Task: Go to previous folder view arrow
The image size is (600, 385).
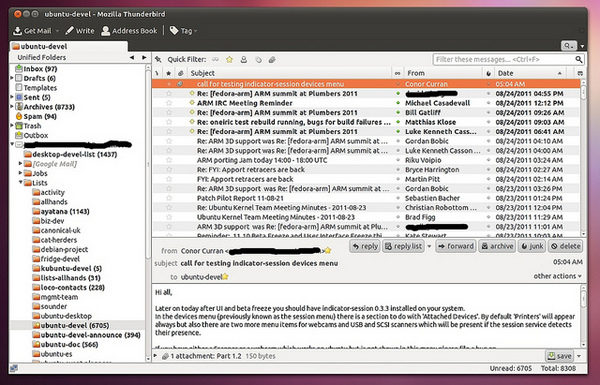Action: coord(132,57)
